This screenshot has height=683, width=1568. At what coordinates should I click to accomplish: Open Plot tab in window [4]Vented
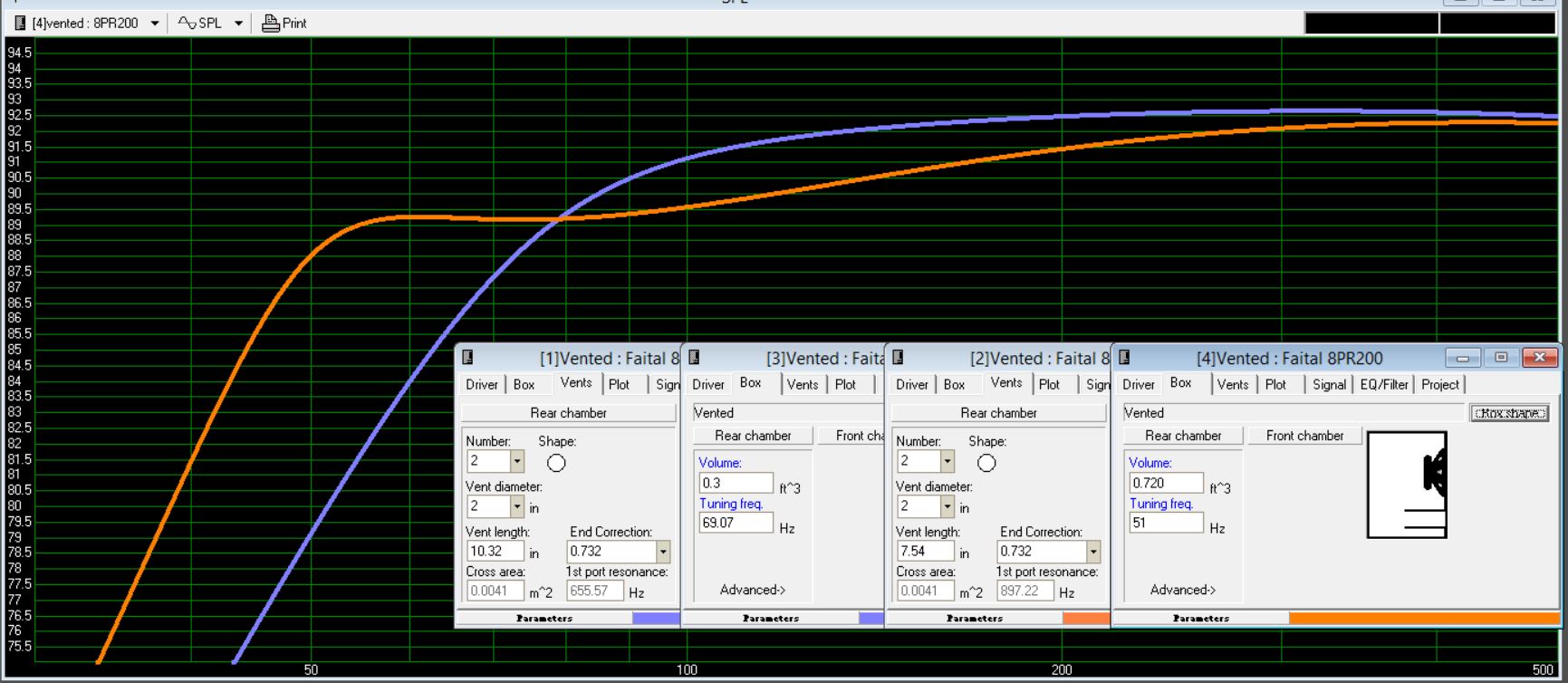1275,384
